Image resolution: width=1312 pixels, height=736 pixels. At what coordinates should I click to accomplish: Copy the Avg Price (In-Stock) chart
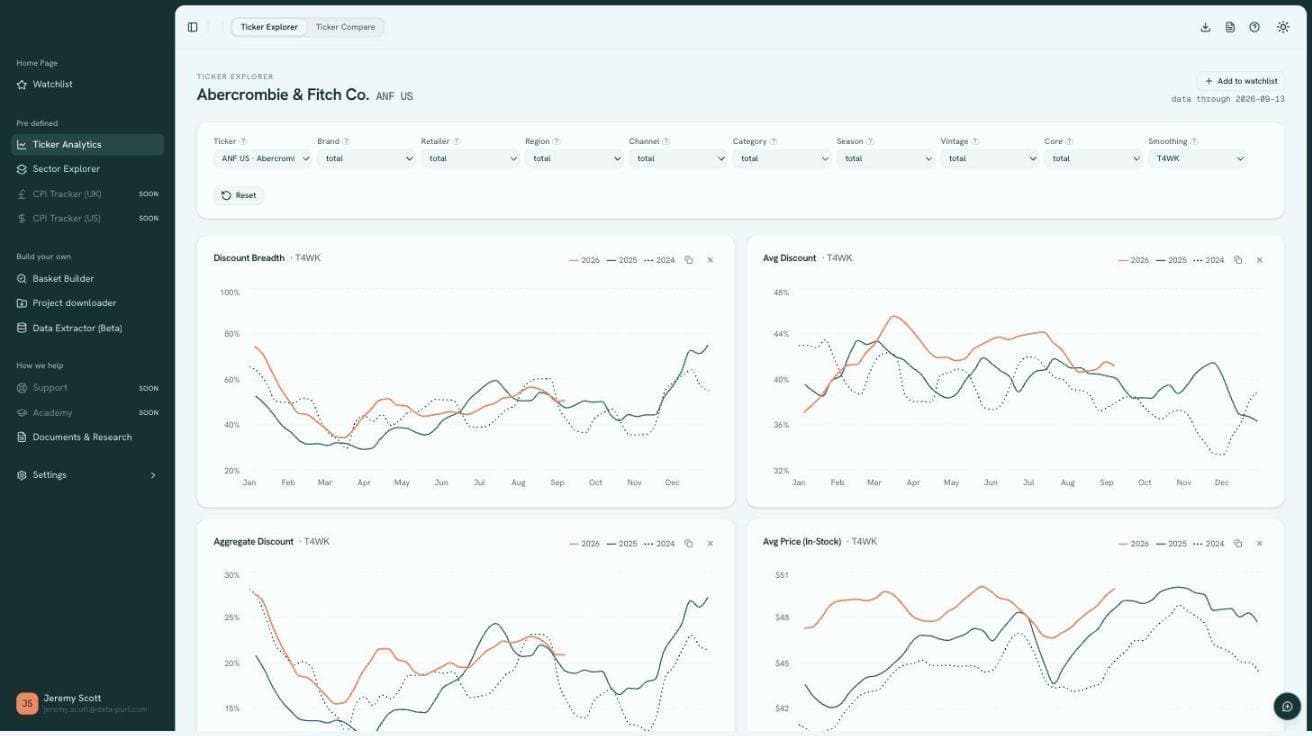1238,544
